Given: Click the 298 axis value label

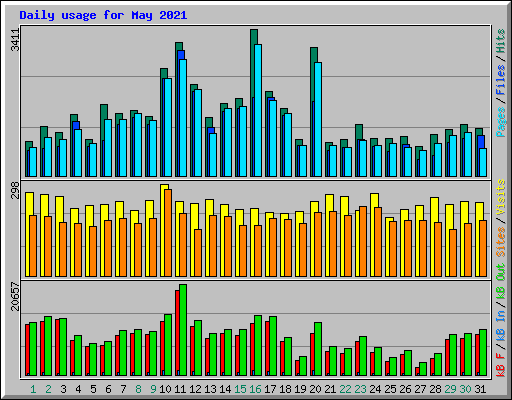Looking at the screenshot, I should (x=15, y=190).
